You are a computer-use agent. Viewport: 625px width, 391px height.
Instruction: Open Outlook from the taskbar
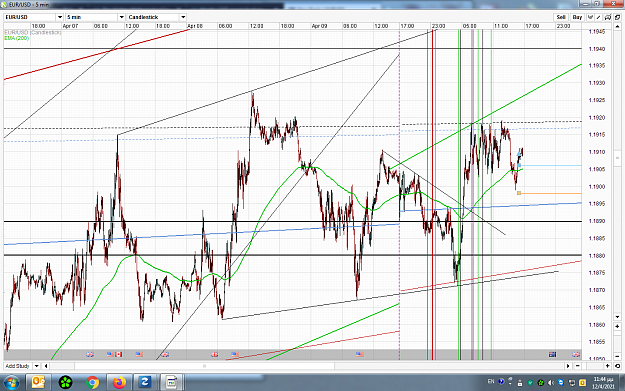click(38, 383)
